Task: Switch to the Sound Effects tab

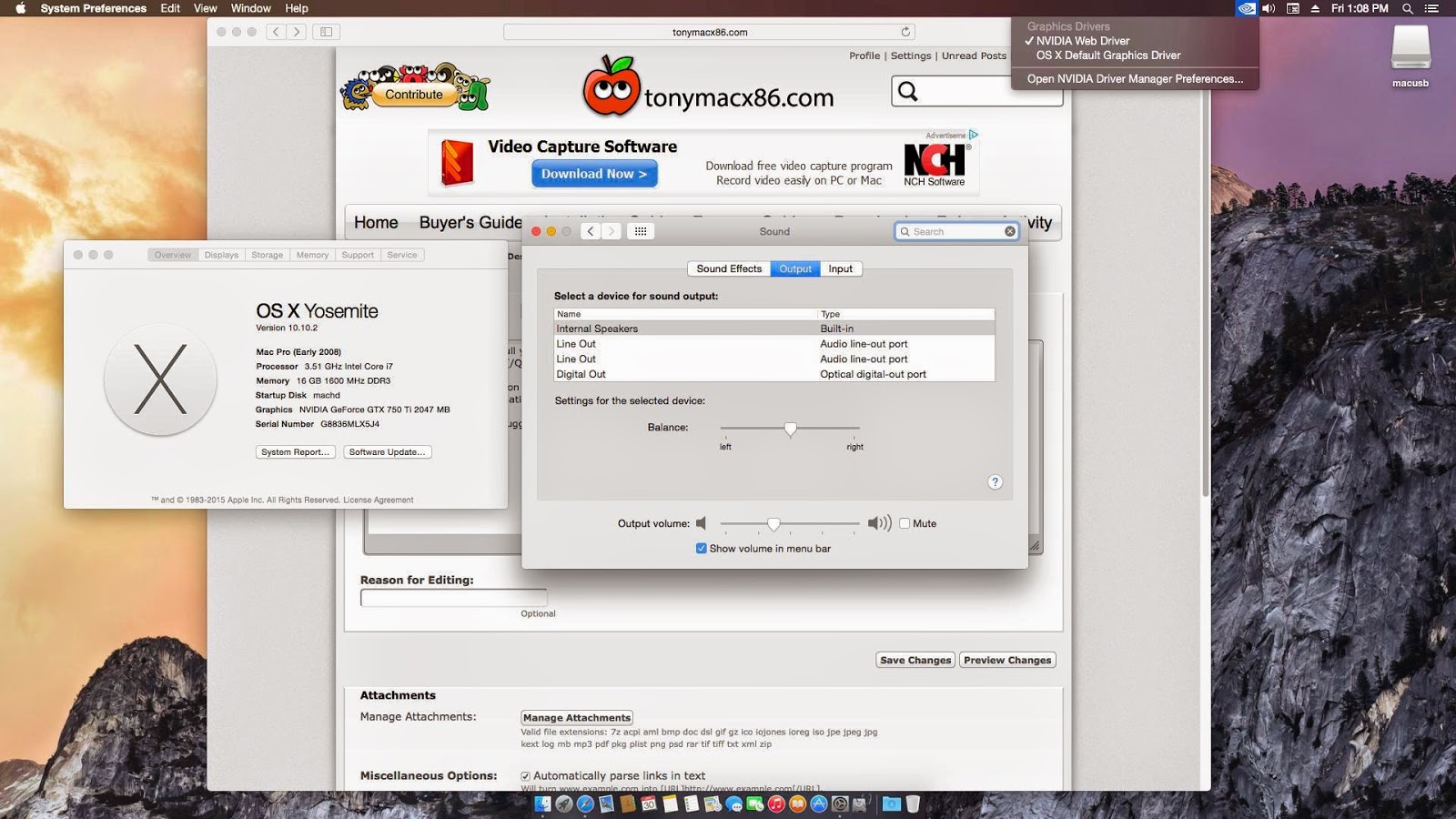Action: click(x=729, y=268)
